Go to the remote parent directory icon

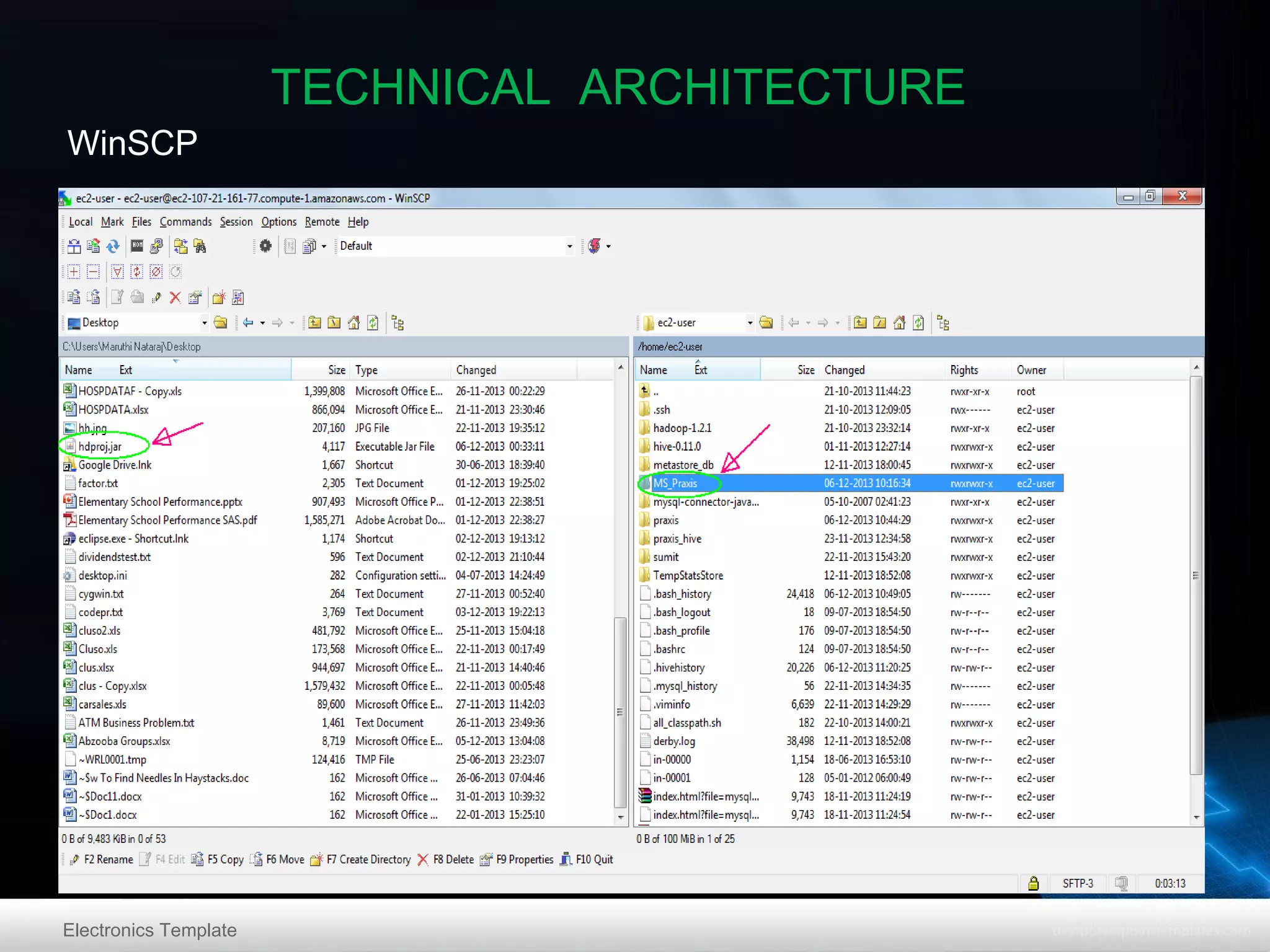860,322
